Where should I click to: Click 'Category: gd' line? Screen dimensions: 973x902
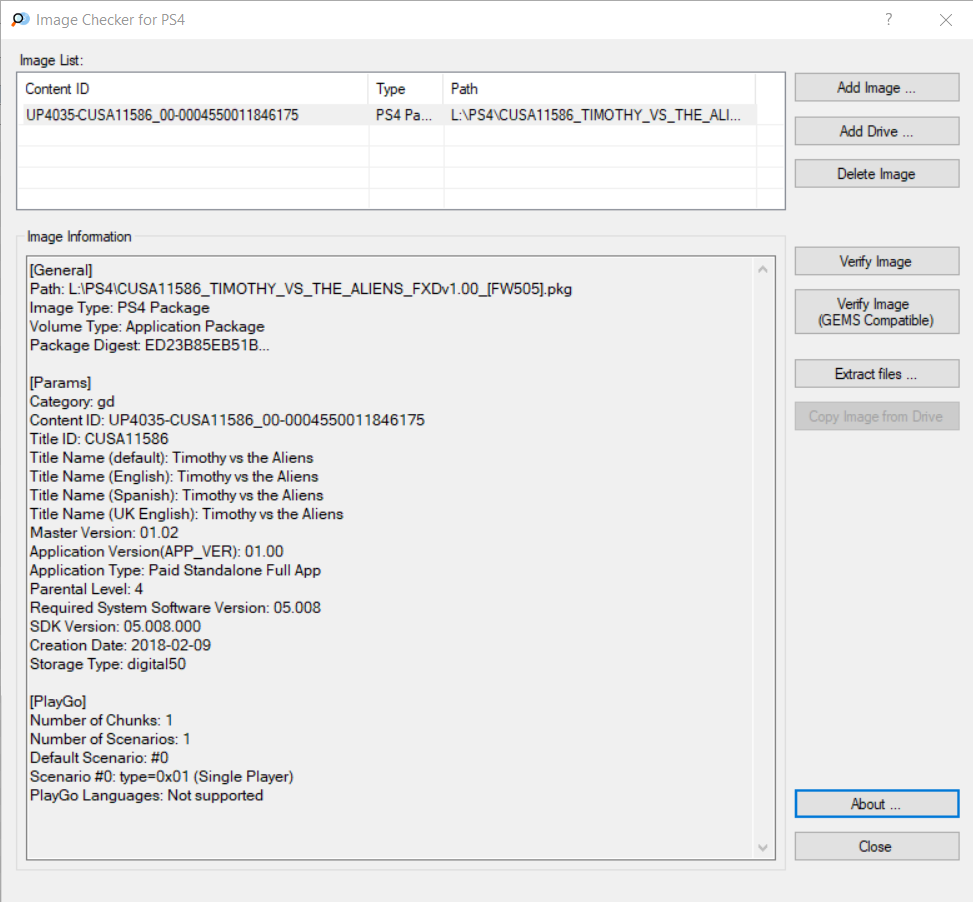(72, 401)
